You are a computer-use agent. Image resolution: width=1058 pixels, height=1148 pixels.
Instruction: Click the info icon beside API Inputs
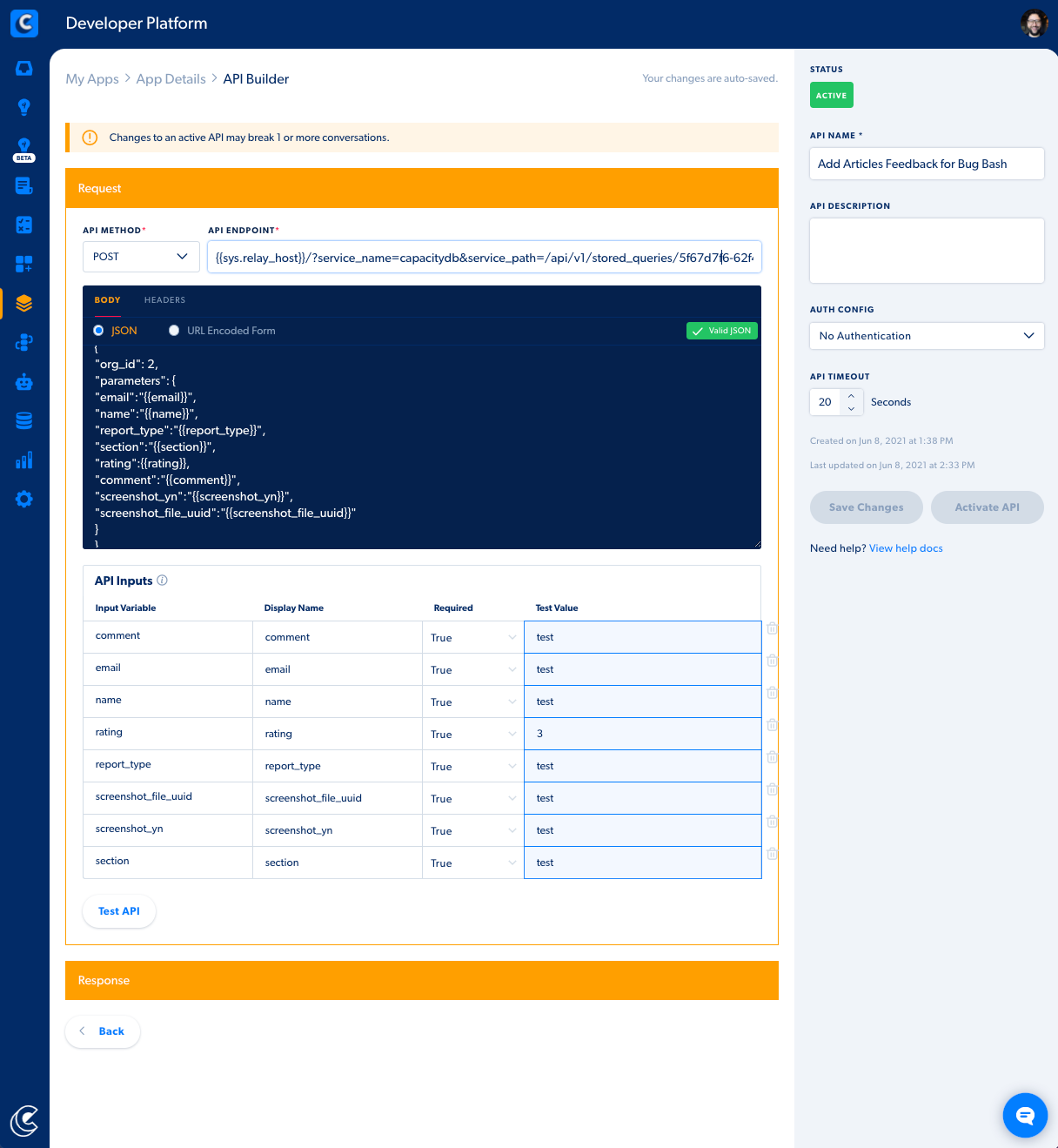point(162,581)
